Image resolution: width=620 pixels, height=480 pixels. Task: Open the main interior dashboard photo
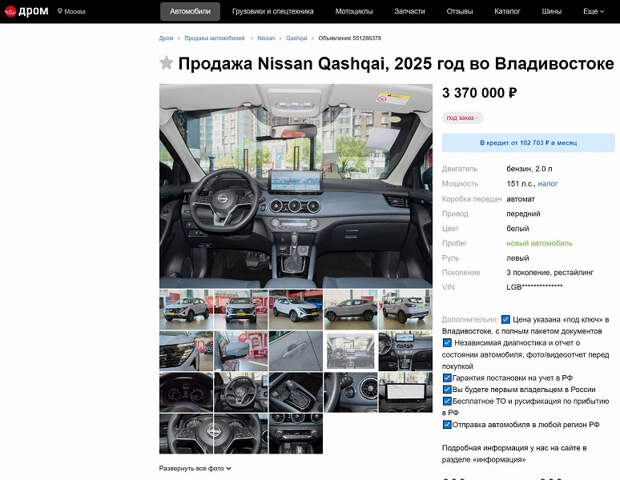pos(296,186)
